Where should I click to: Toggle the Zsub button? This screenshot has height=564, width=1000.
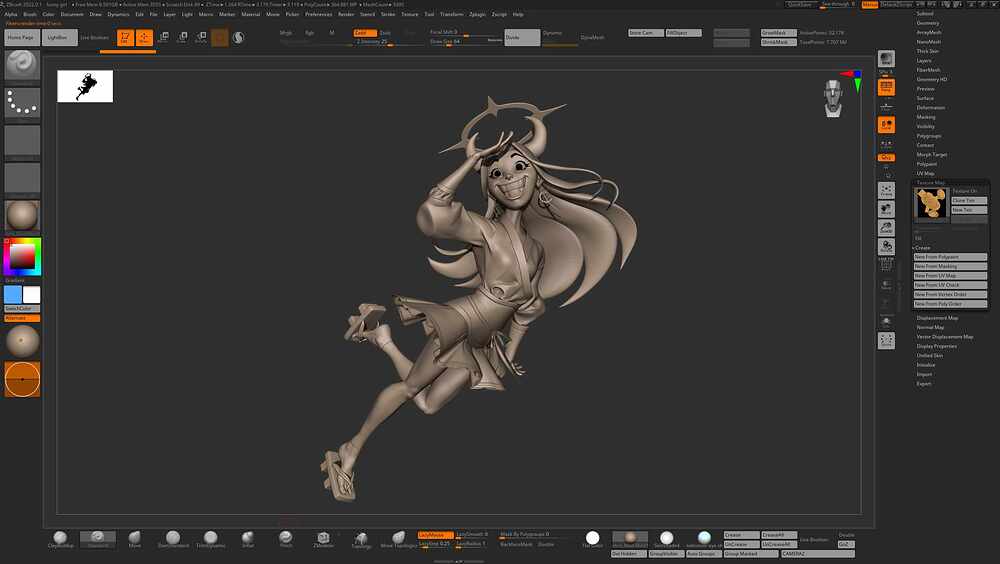(x=385, y=33)
